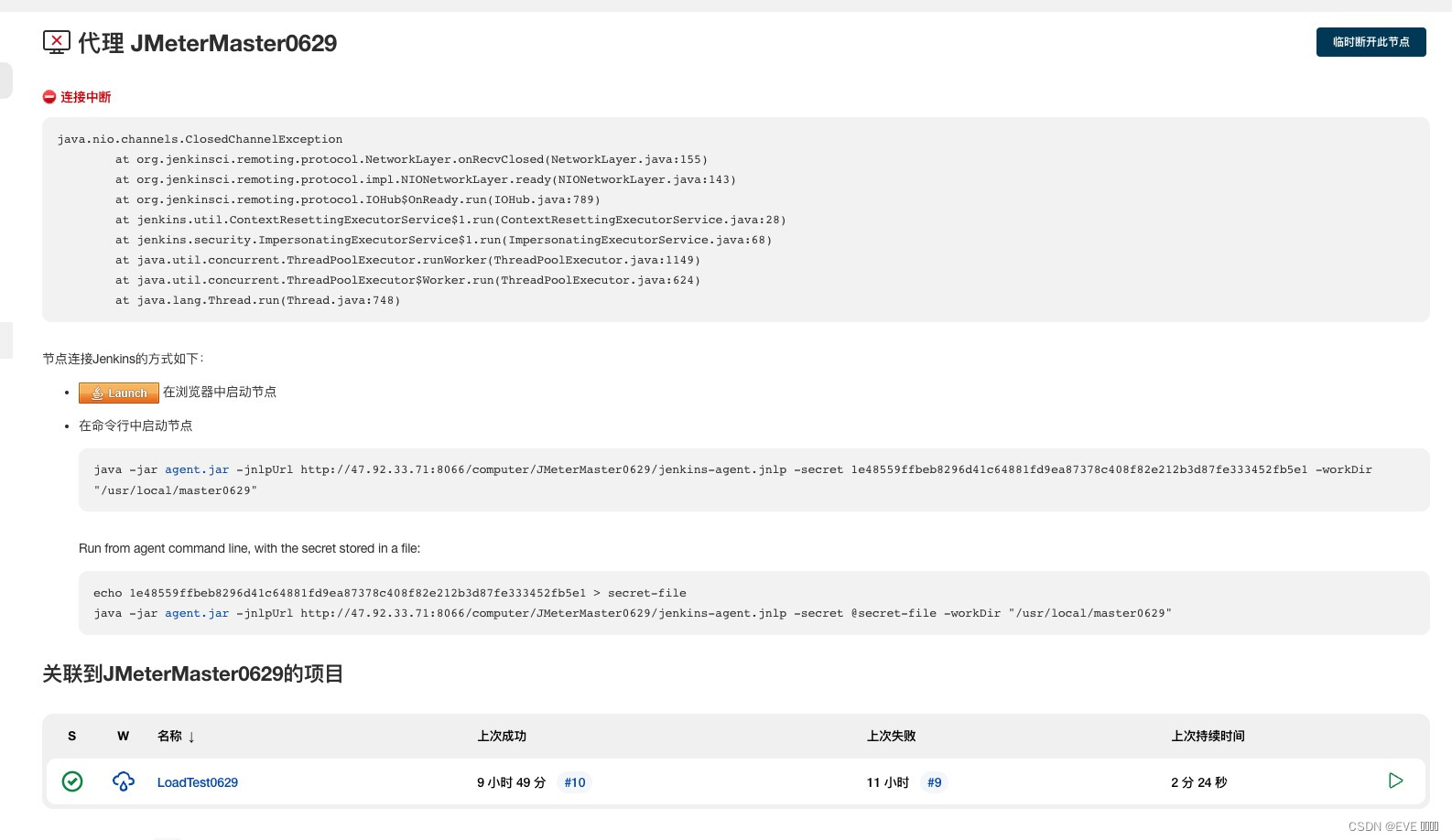Sort by 上次持续时间 column header

pos(1208,736)
